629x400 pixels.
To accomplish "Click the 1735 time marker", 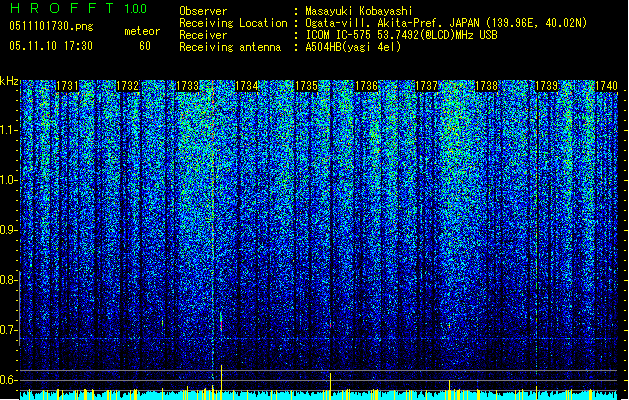I will (306, 86).
